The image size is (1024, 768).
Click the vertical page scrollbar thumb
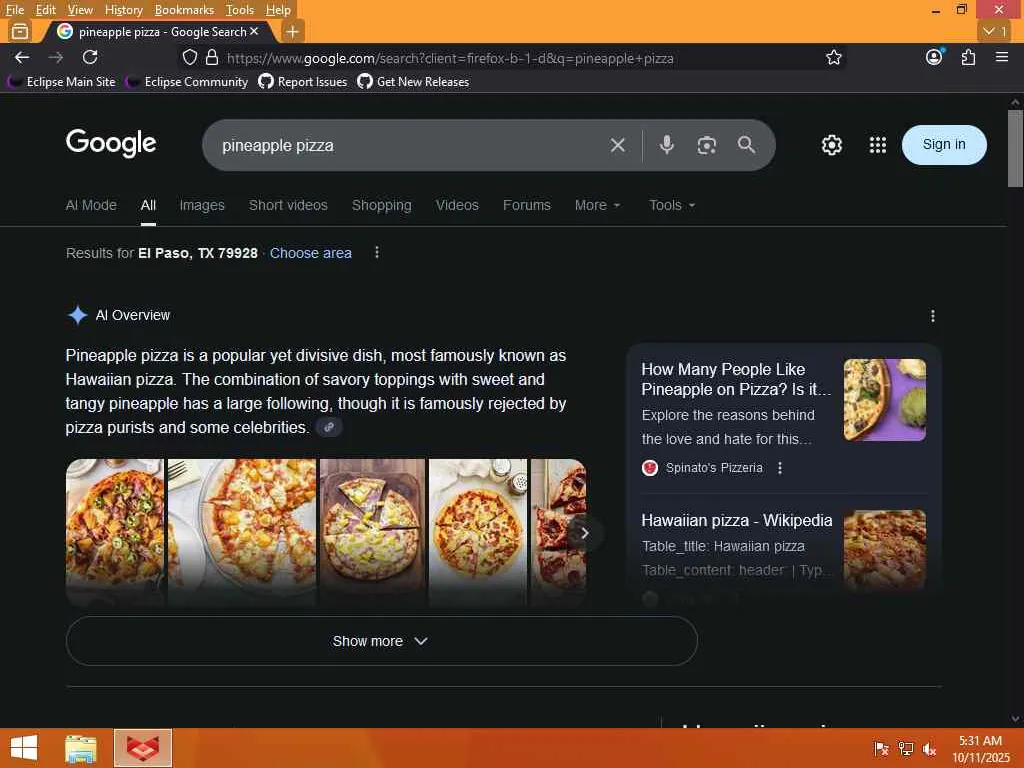[x=1015, y=148]
